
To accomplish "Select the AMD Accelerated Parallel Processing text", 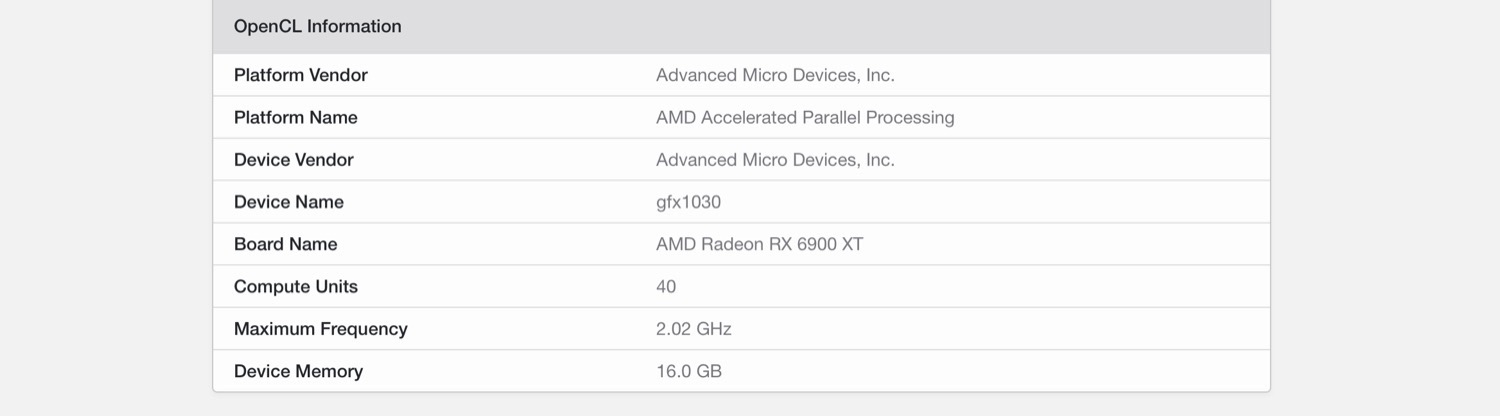I will [x=805, y=117].
